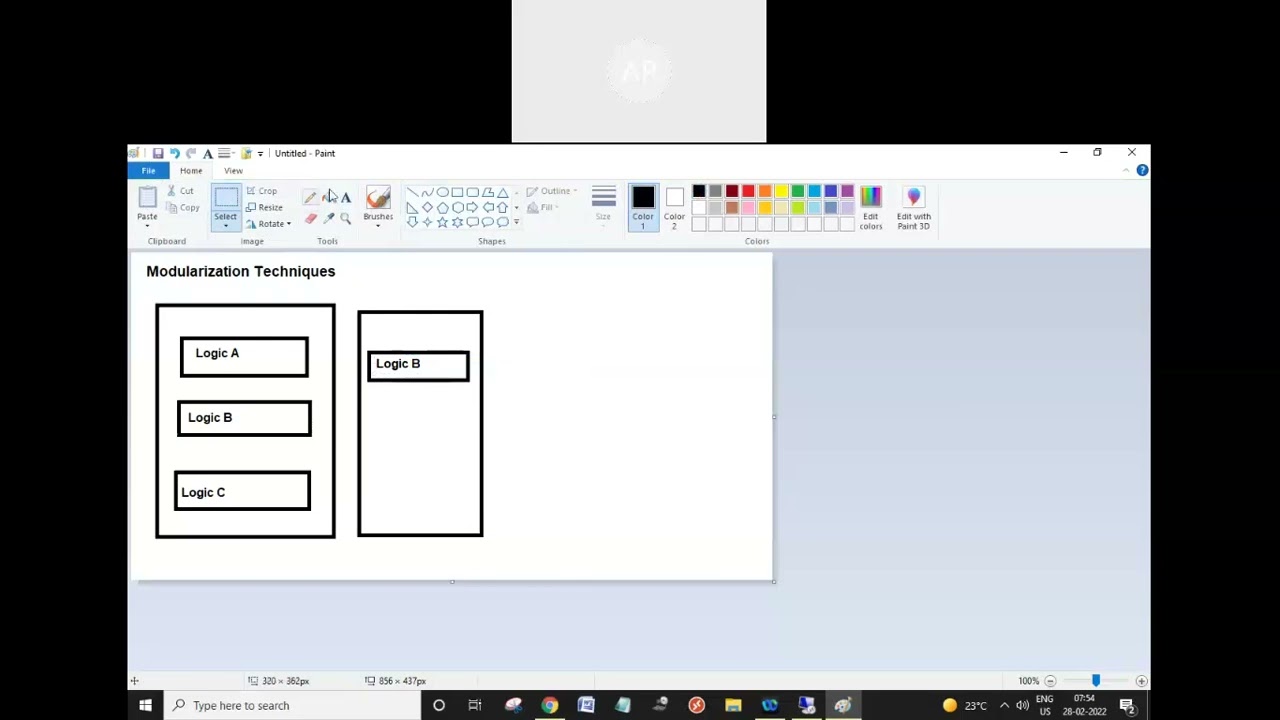Choose the Triangle shape
1280x720 pixels.
502,192
